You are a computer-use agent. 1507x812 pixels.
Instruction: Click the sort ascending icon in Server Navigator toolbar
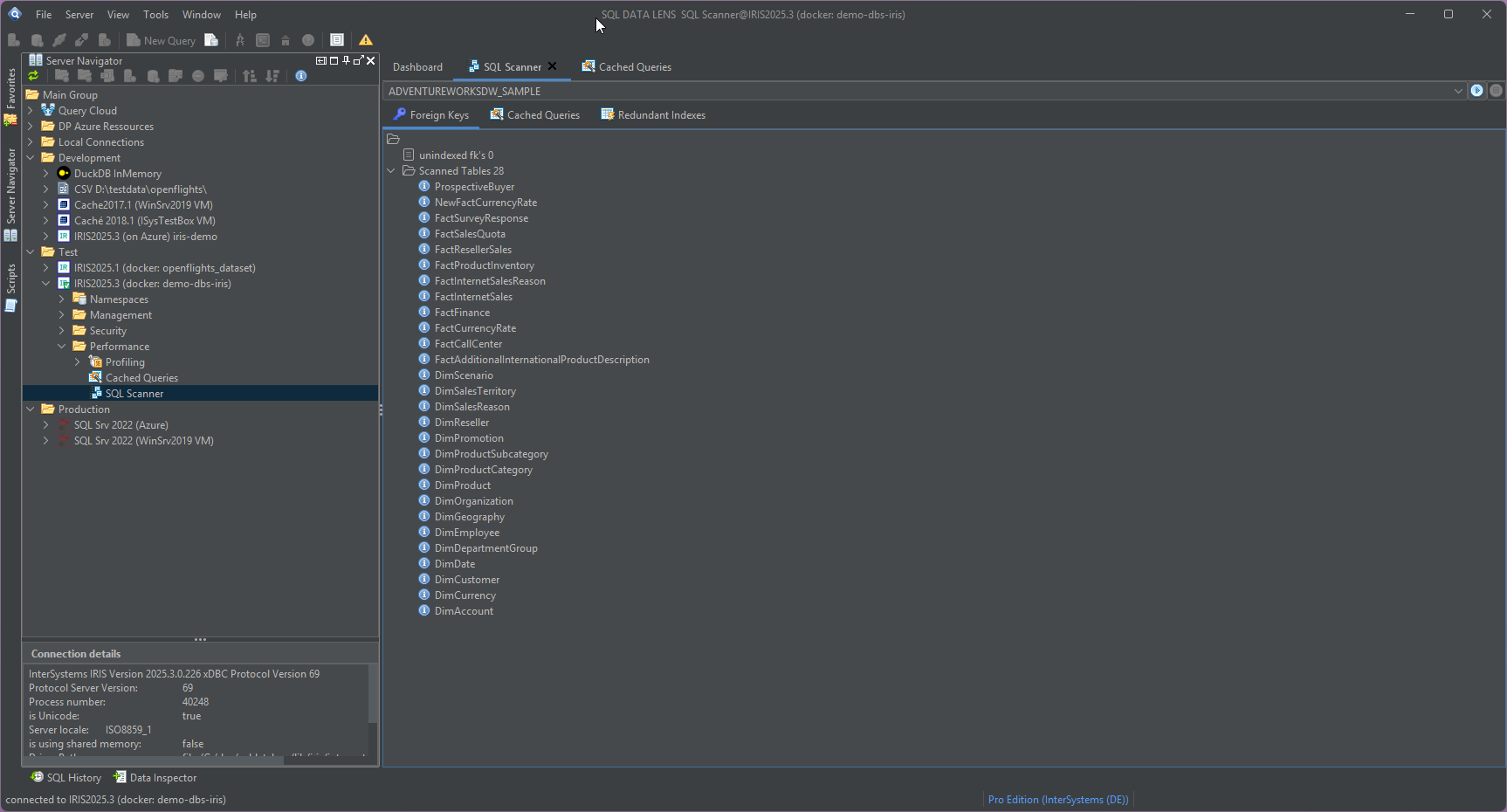pyautogui.click(x=250, y=76)
